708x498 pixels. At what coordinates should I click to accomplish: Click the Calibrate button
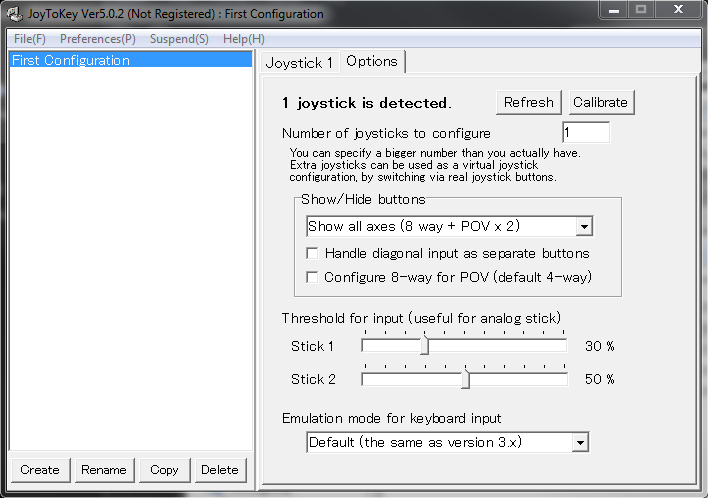pyautogui.click(x=601, y=102)
